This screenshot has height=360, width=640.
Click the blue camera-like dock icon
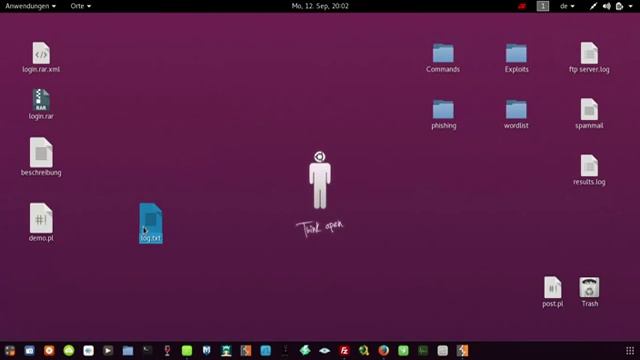point(29,351)
